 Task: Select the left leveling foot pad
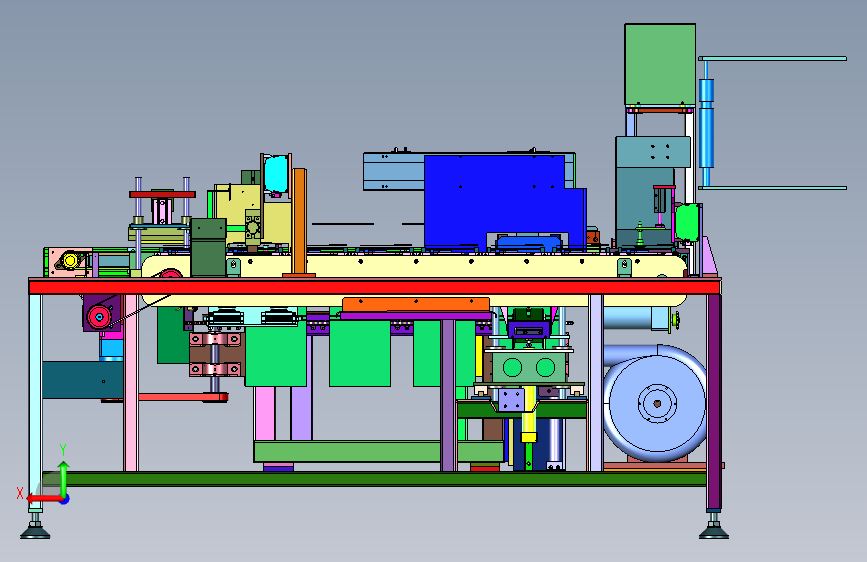tap(35, 533)
